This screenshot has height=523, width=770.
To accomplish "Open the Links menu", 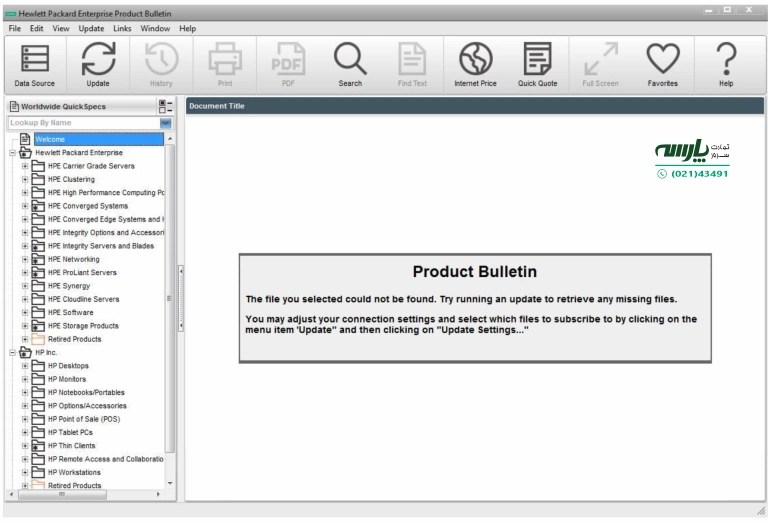I will [122, 28].
